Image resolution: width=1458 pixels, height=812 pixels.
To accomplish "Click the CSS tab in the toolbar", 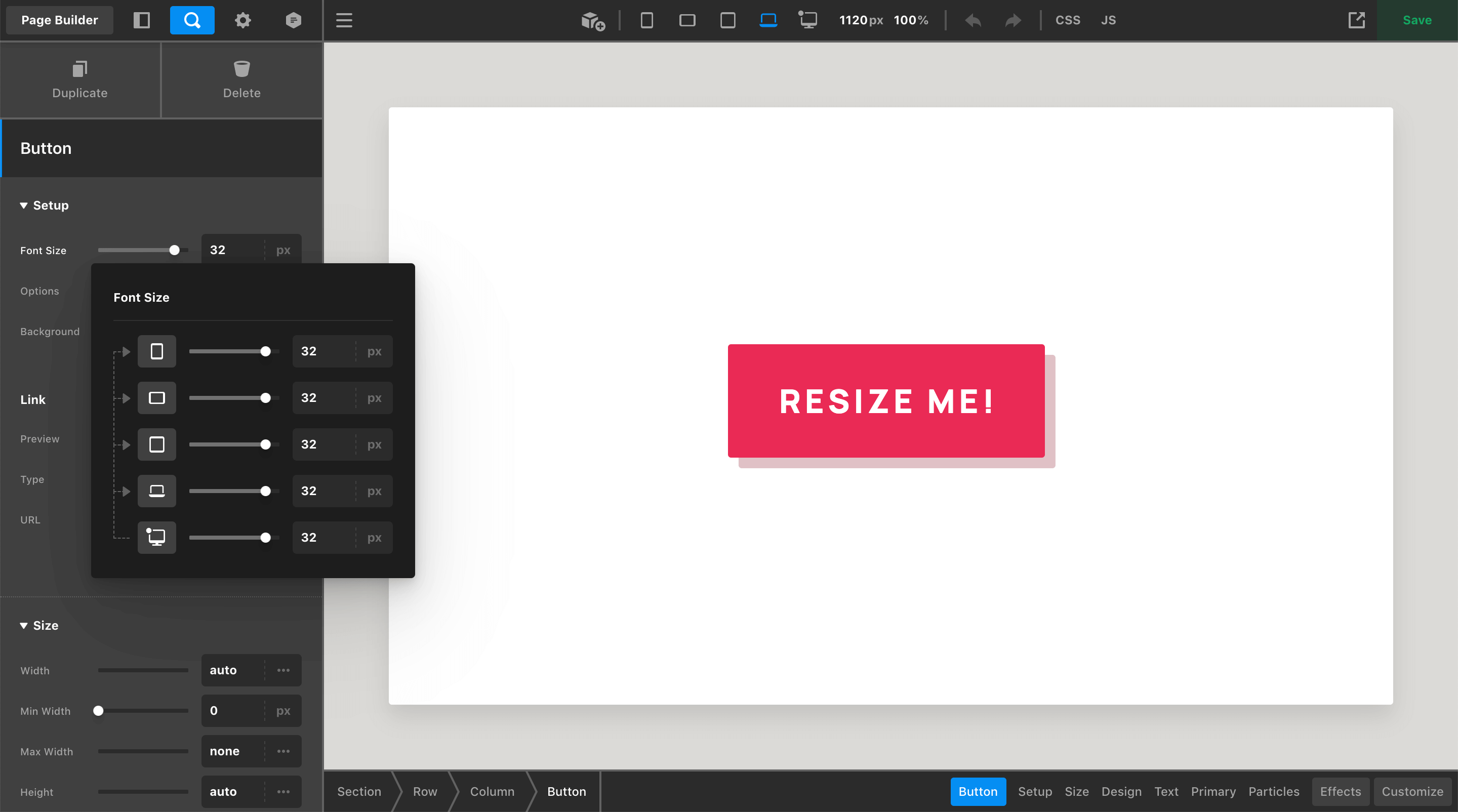I will [1067, 20].
